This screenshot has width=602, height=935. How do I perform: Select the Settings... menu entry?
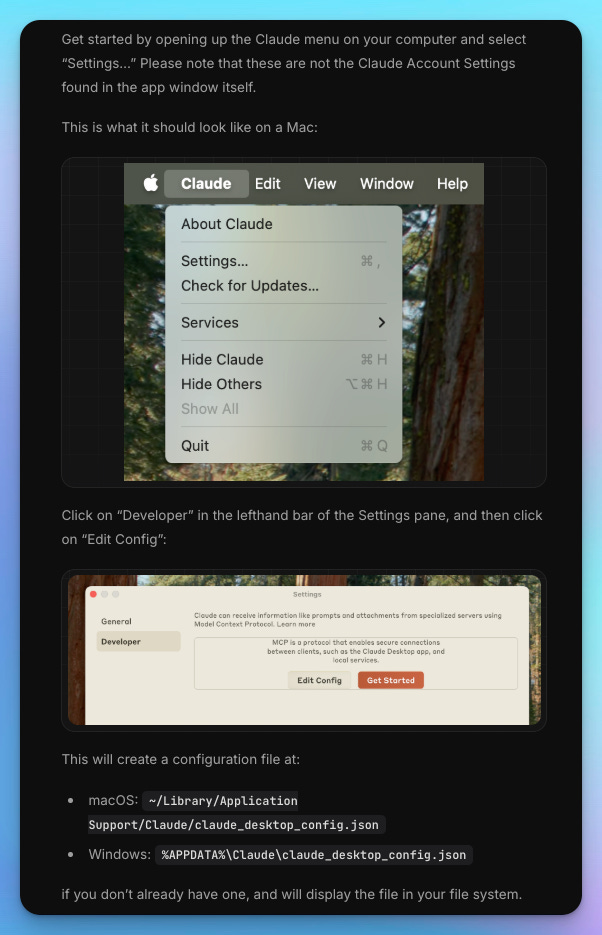coord(284,261)
